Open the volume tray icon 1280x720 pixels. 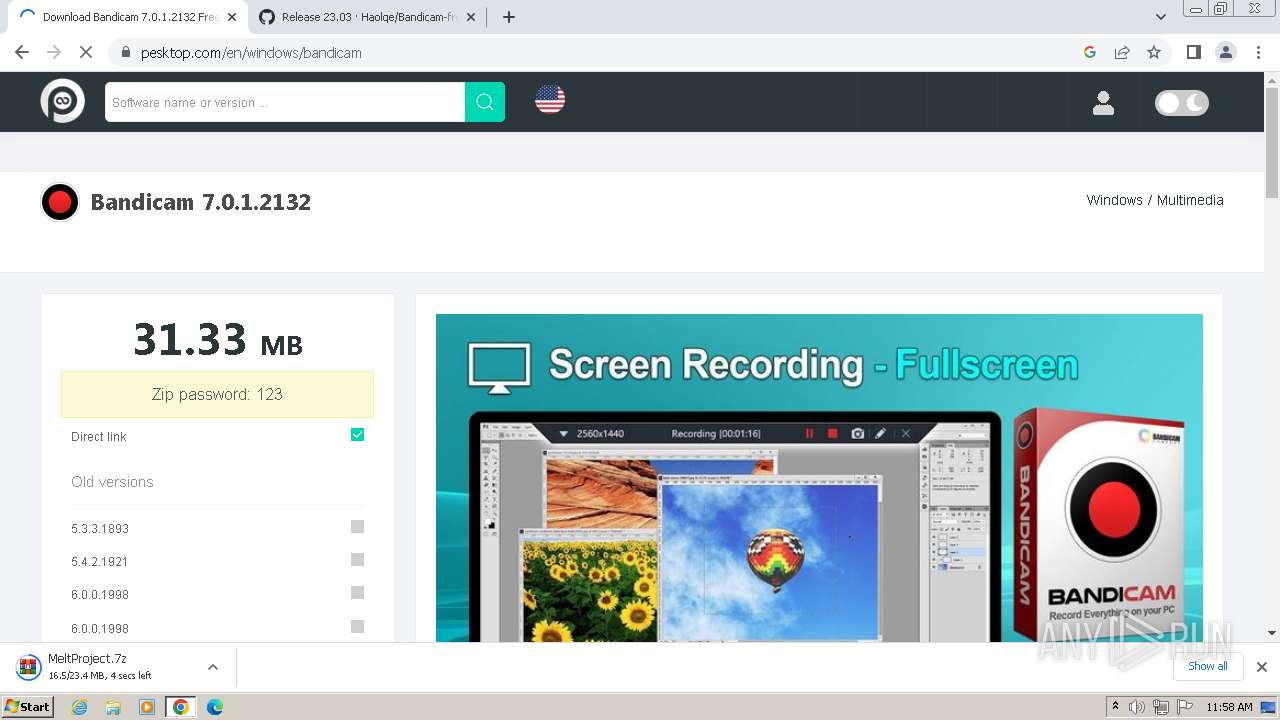[x=1137, y=707]
